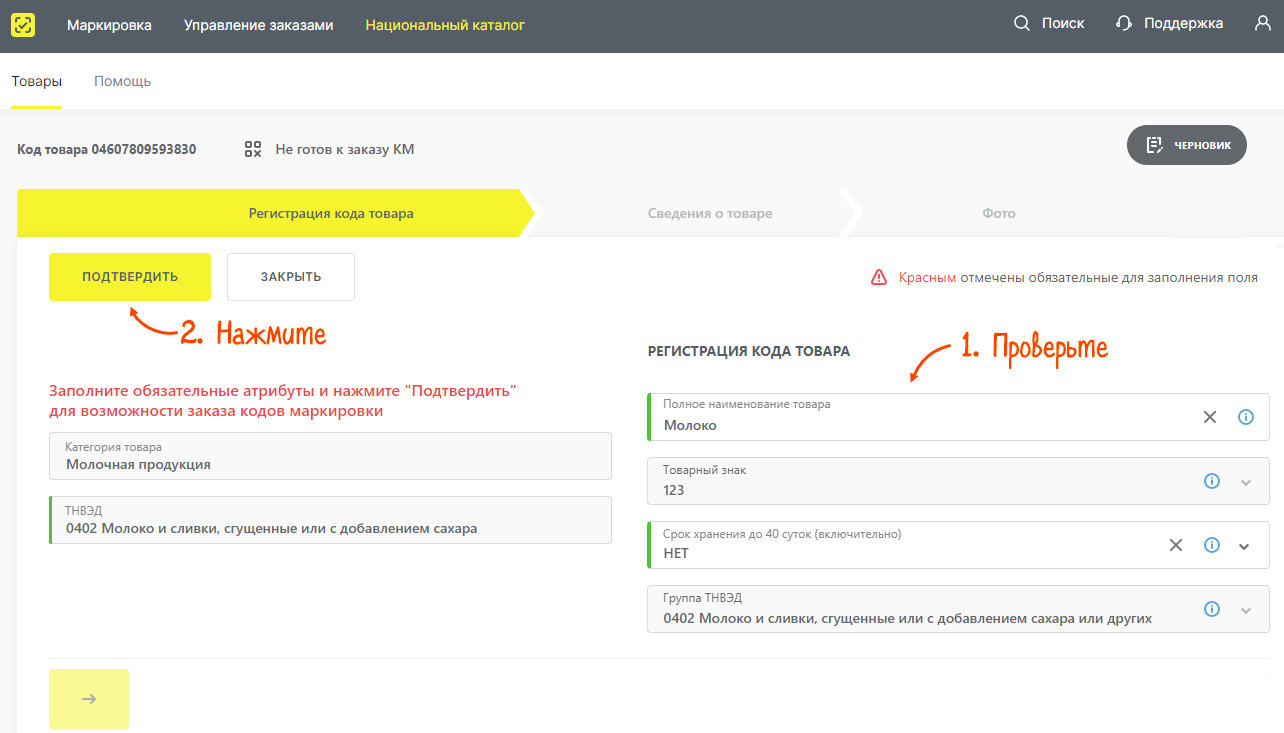Screen dimensions: 1284x733
Task: Click the support headset icon
Action: 1124,23
